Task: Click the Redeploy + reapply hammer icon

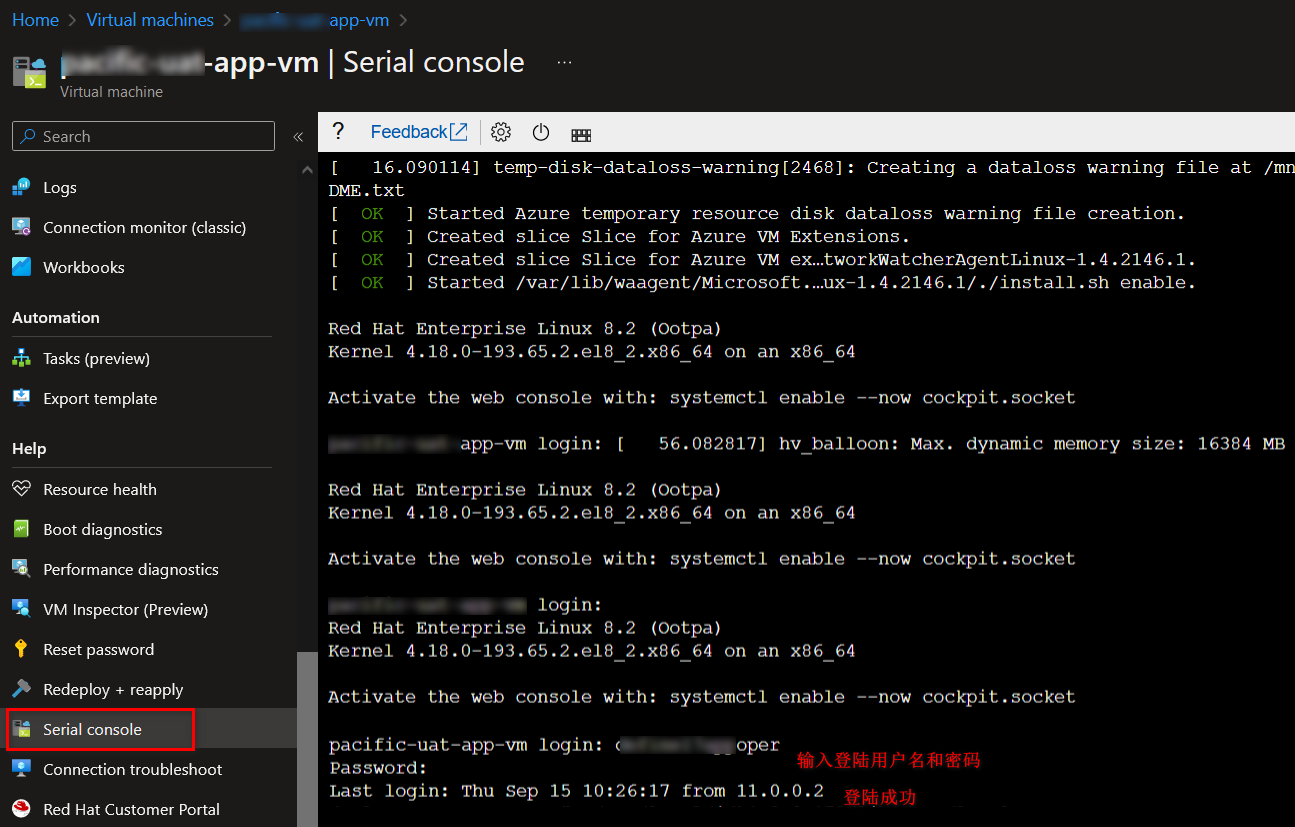Action: 21,689
